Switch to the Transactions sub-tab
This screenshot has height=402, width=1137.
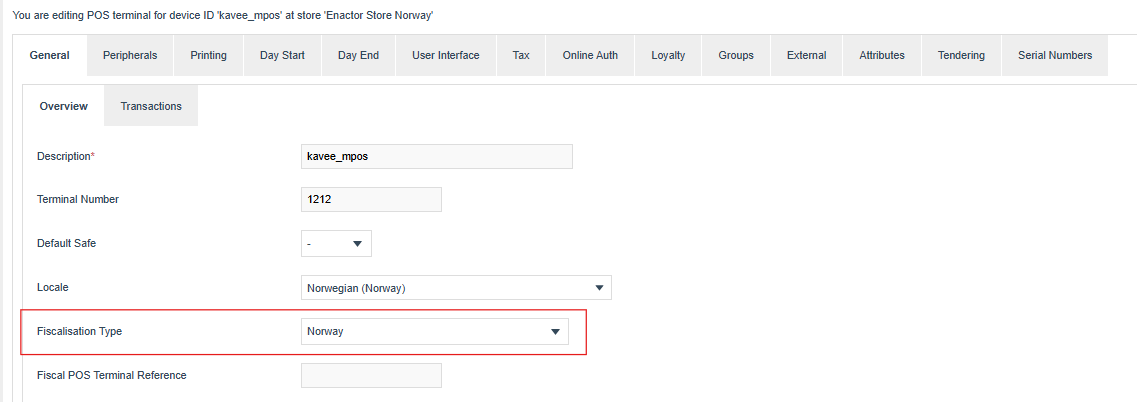151,106
